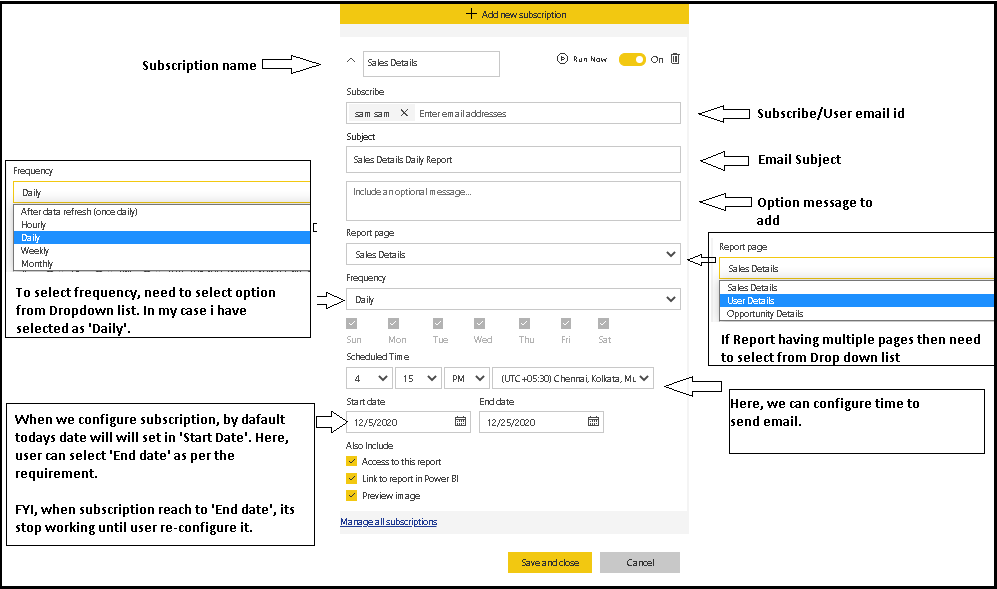Click the optional message text area
The width and height of the screenshot is (997, 589).
coord(513,201)
